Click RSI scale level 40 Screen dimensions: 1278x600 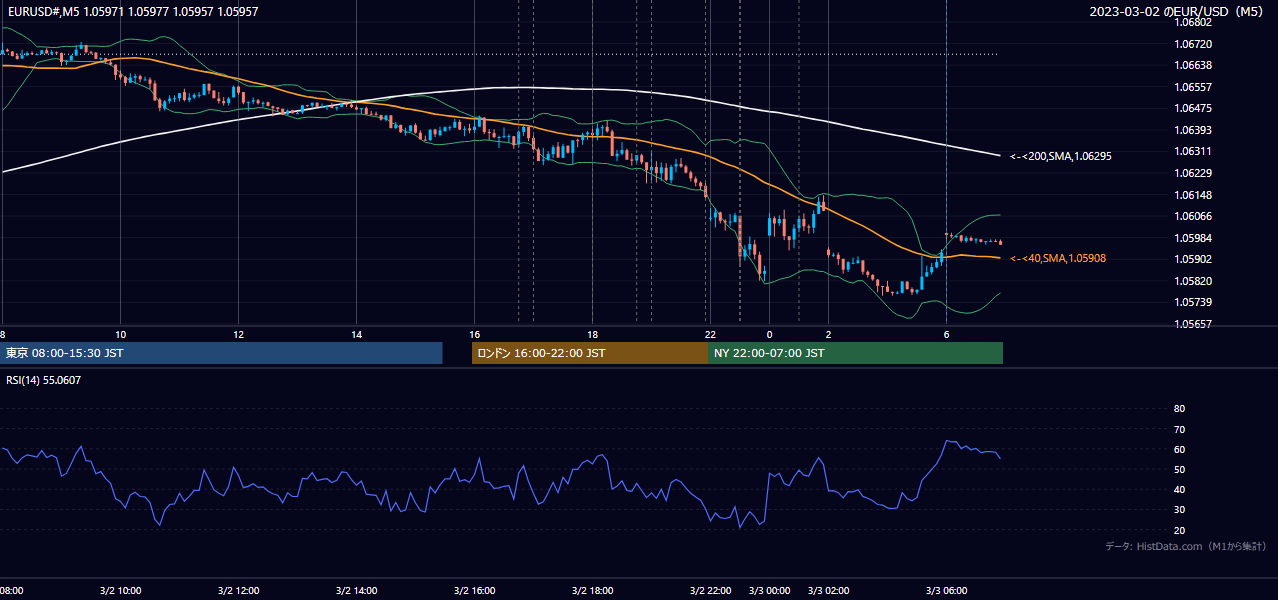click(1179, 489)
